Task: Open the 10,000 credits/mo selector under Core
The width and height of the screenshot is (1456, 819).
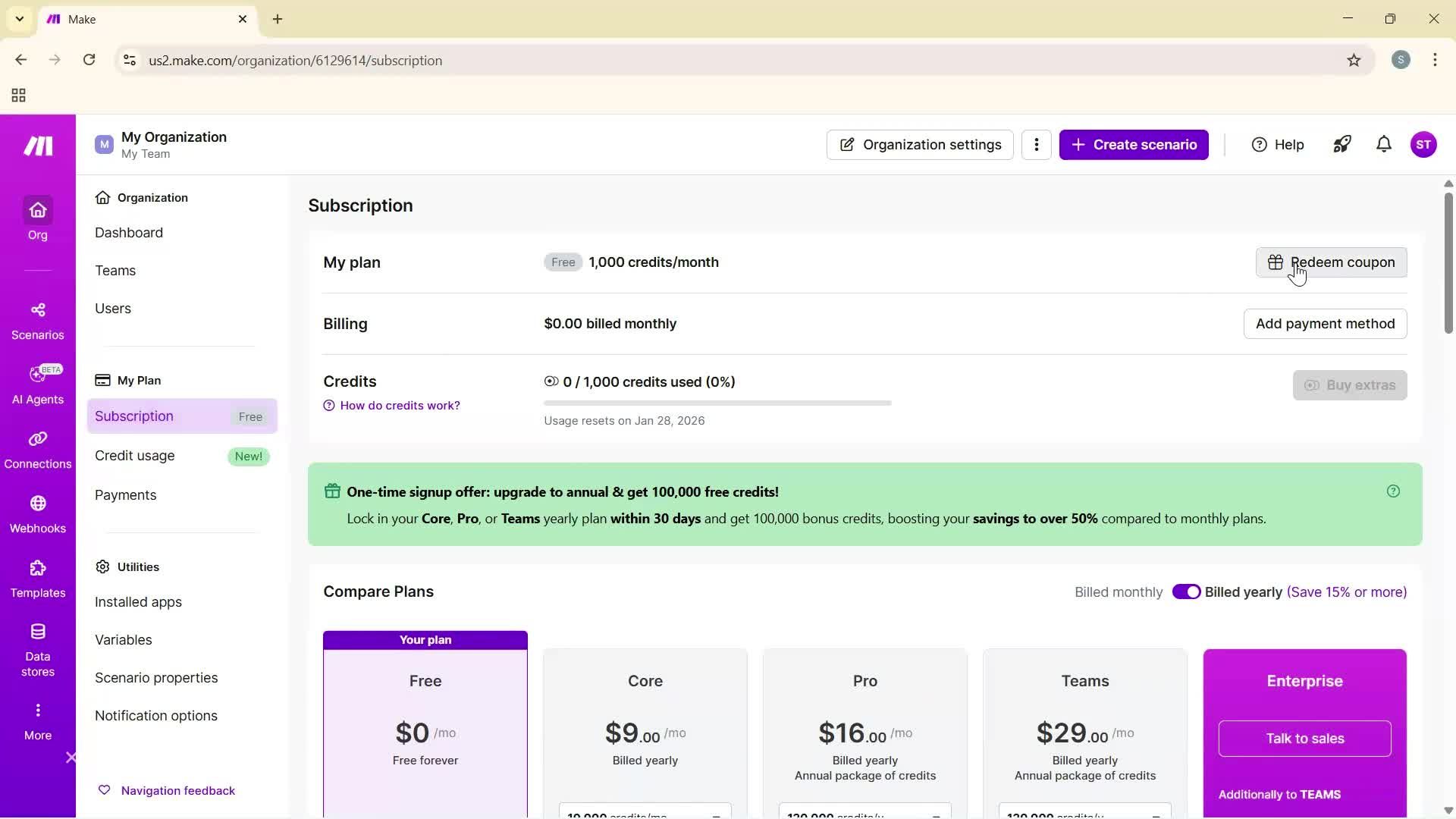Action: point(645,812)
